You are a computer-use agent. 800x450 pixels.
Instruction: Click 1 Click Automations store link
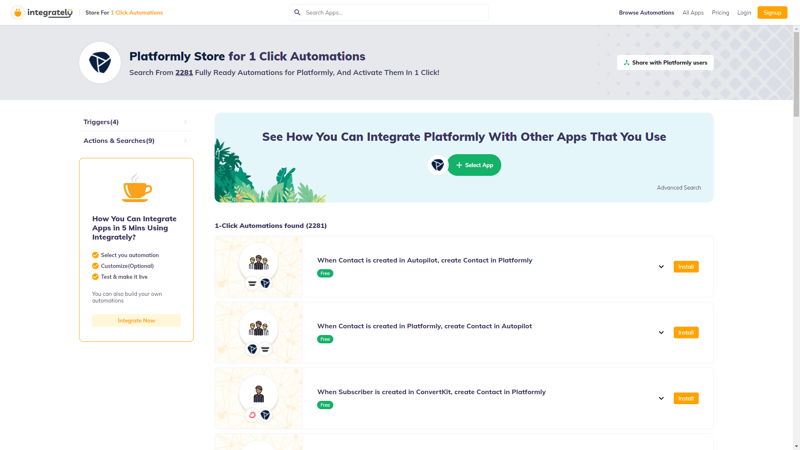pos(137,12)
